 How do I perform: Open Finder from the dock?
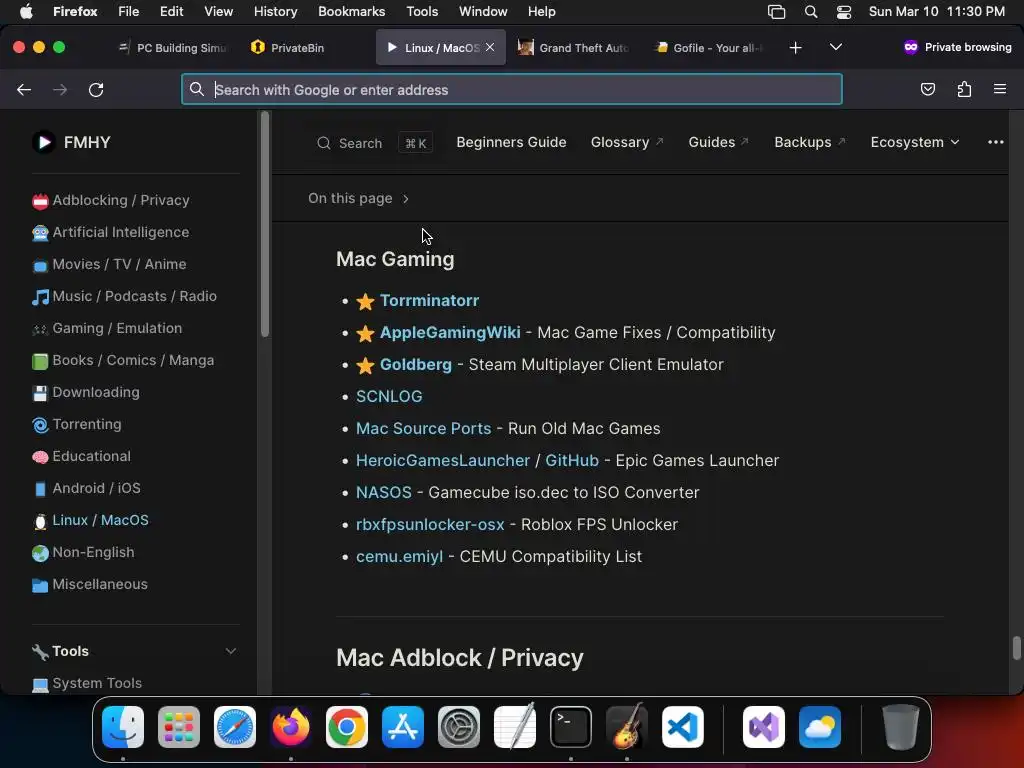point(123,727)
